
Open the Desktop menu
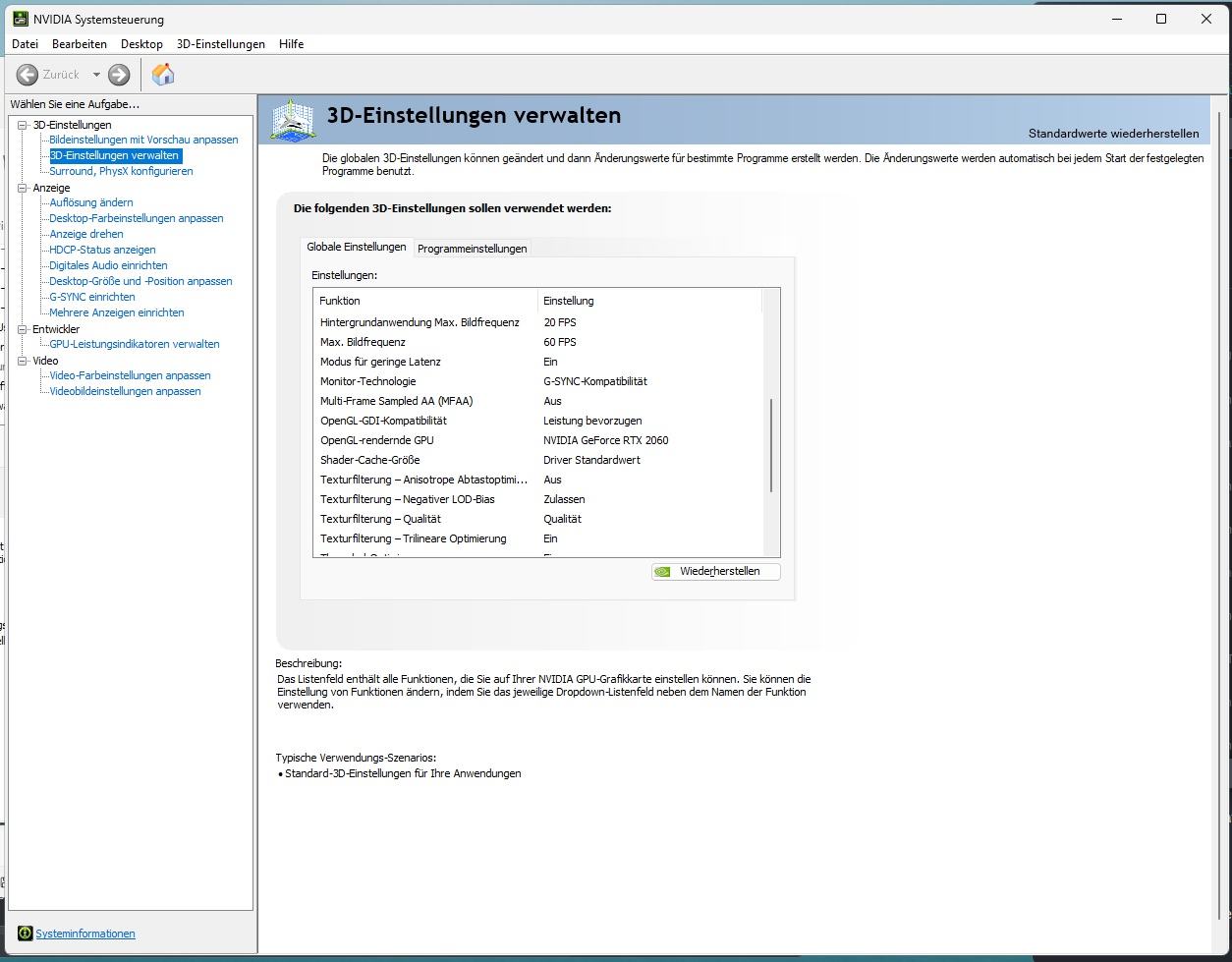point(141,44)
